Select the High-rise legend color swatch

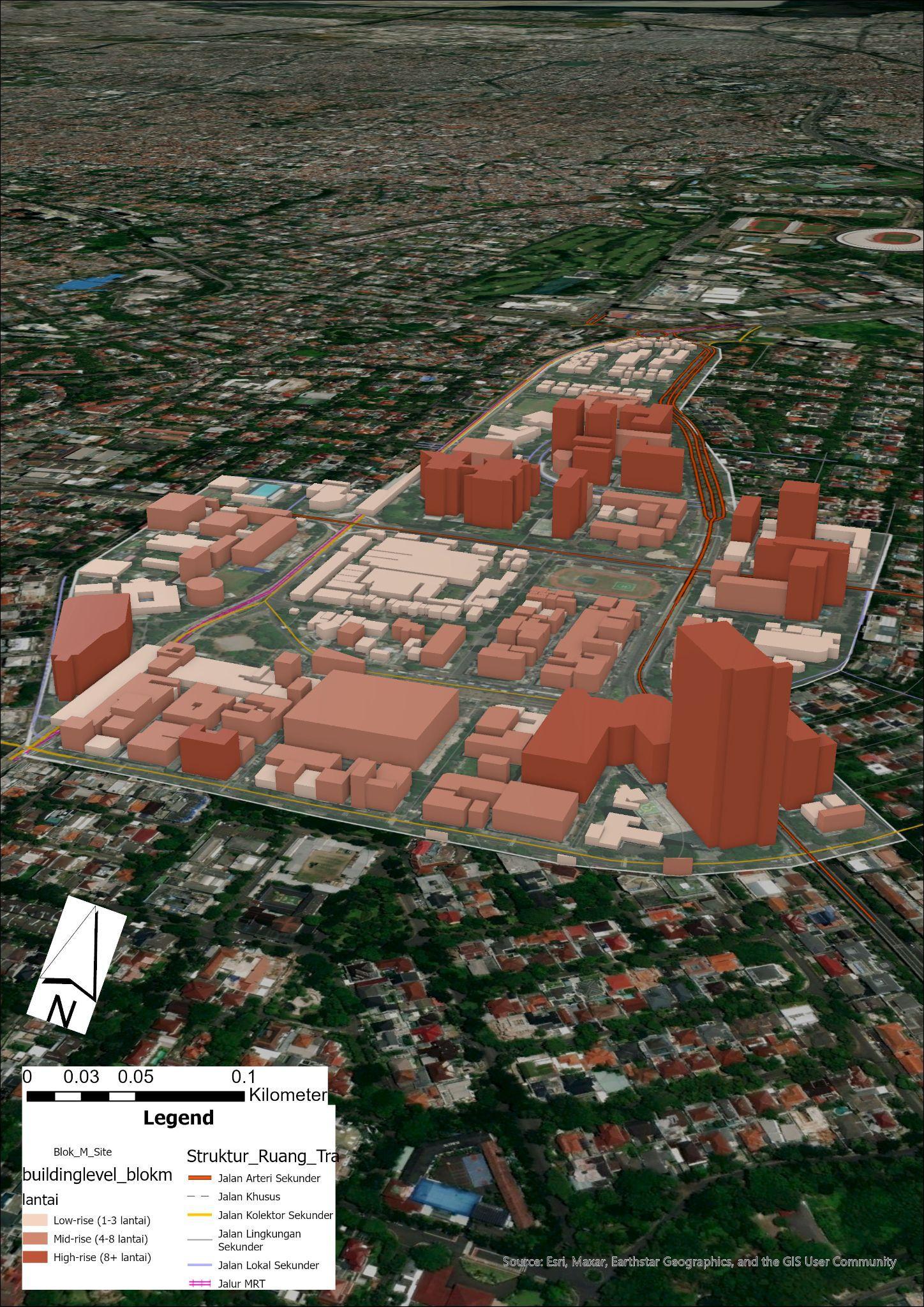coord(35,1257)
